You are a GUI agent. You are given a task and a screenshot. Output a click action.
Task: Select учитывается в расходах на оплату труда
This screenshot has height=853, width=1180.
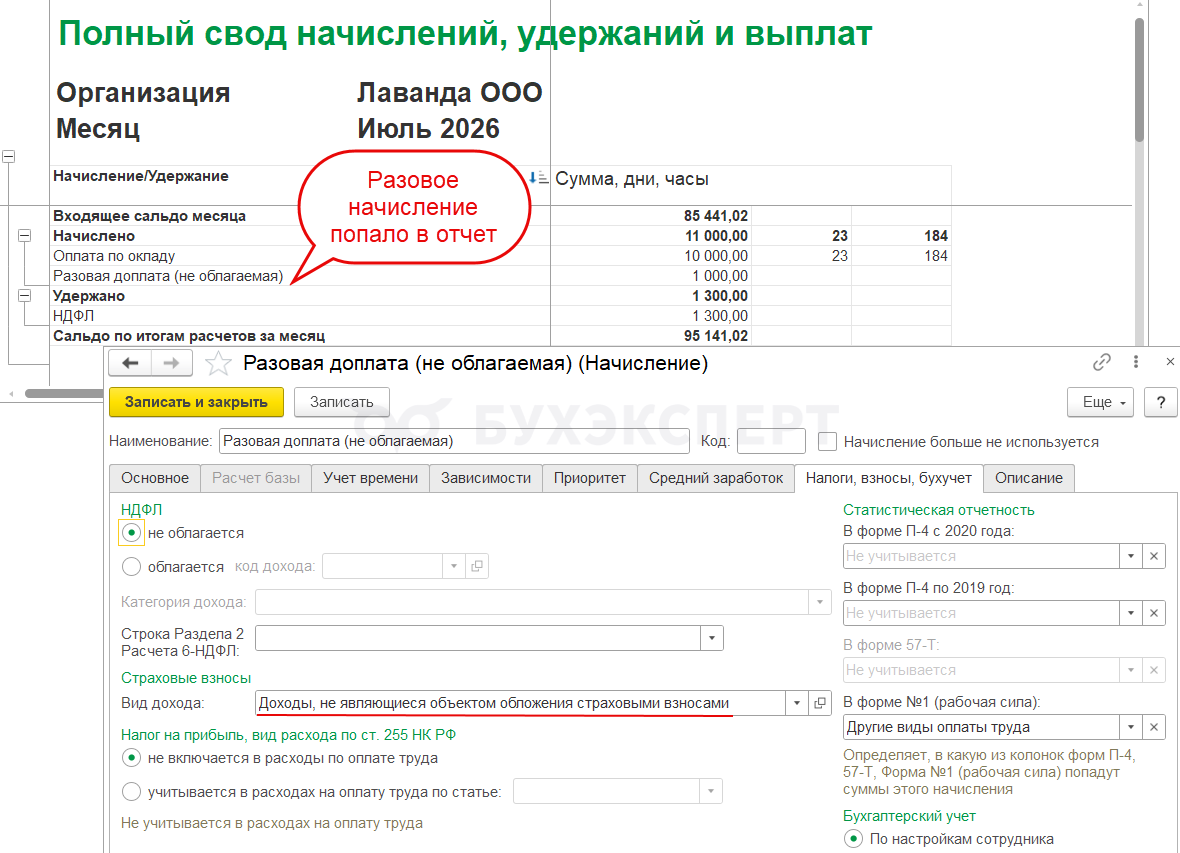[132, 792]
